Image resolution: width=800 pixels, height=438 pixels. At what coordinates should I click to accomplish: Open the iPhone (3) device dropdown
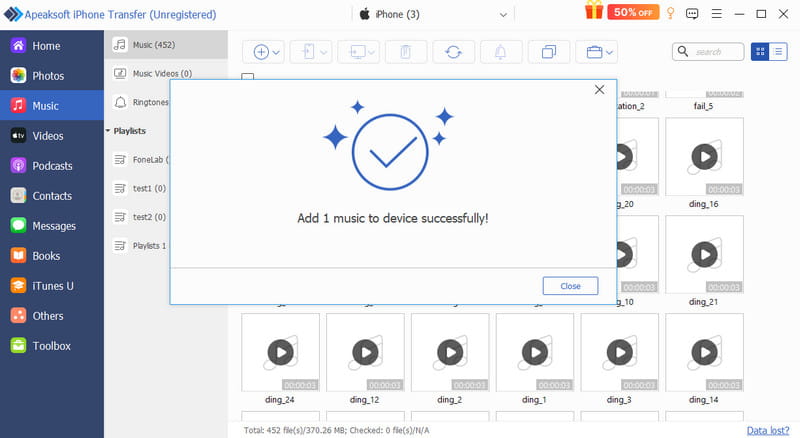[435, 14]
